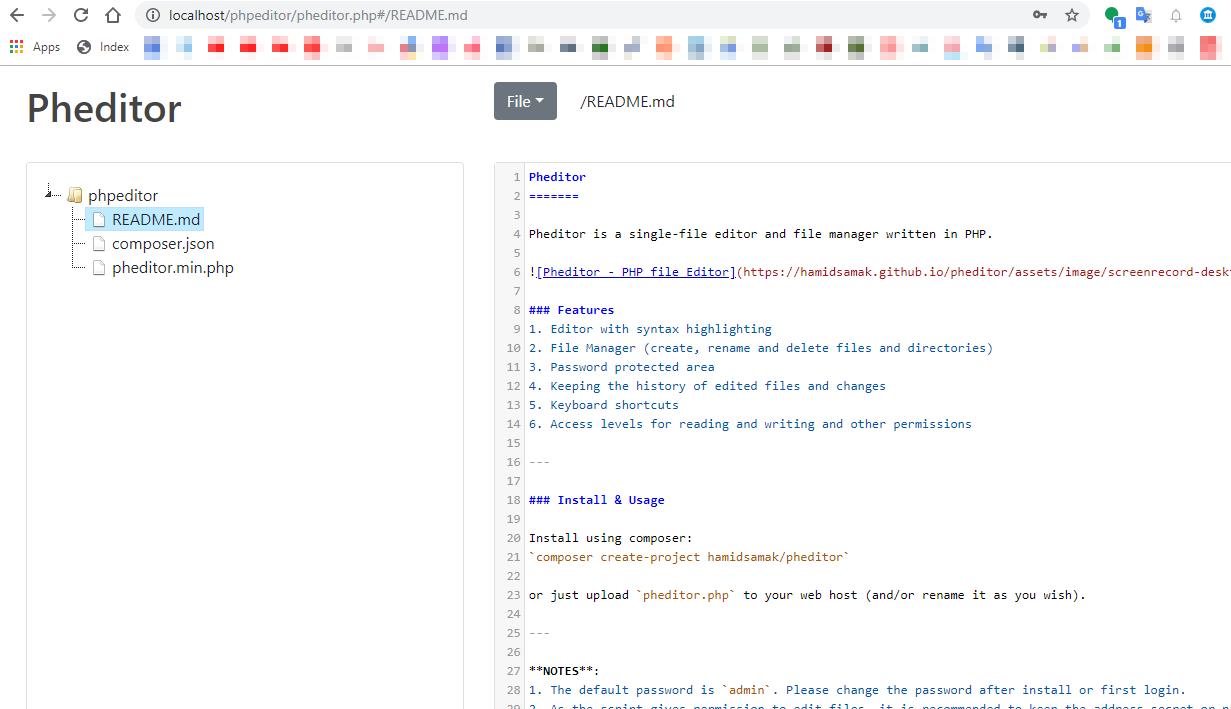Select README.md in the file tree

coord(156,219)
